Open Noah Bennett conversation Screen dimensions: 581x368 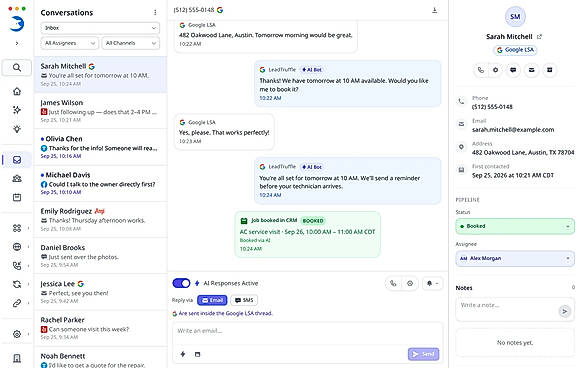(x=100, y=358)
